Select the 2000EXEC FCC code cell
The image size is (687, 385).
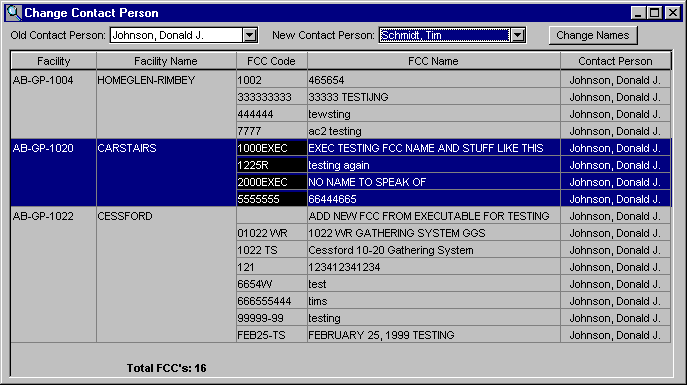click(x=272, y=182)
